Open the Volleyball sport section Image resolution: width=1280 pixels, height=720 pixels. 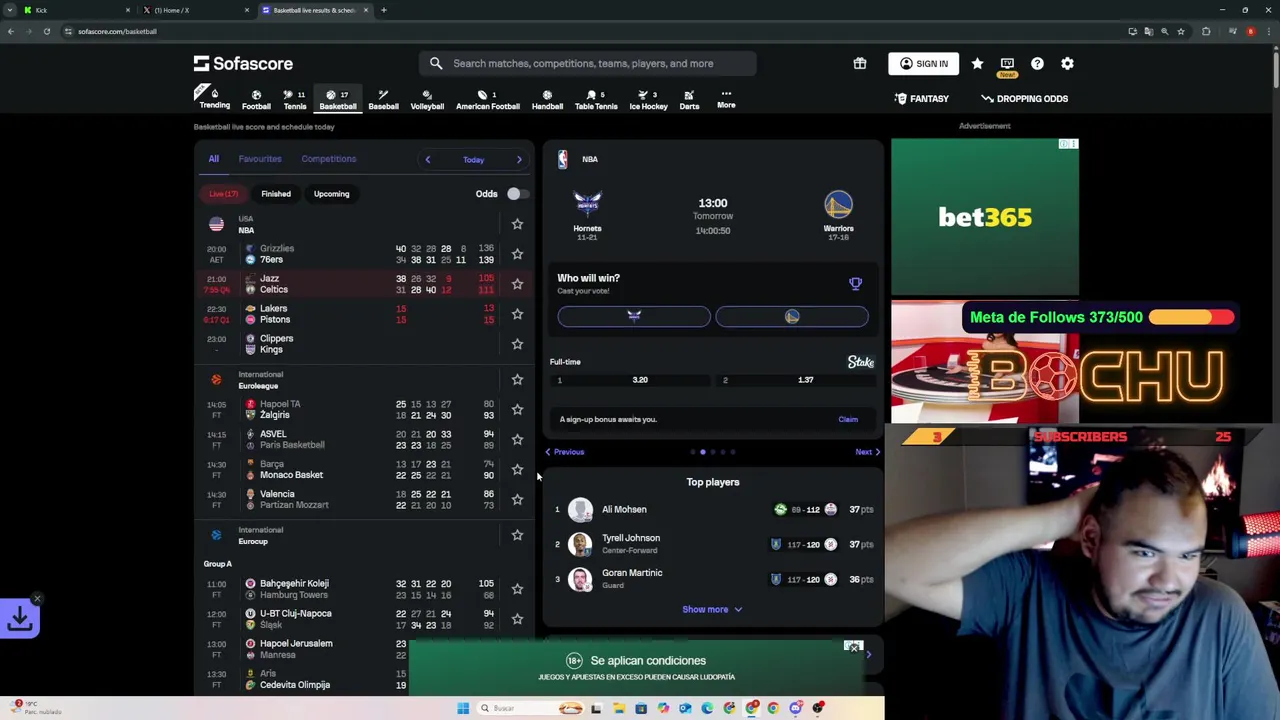[x=427, y=99]
